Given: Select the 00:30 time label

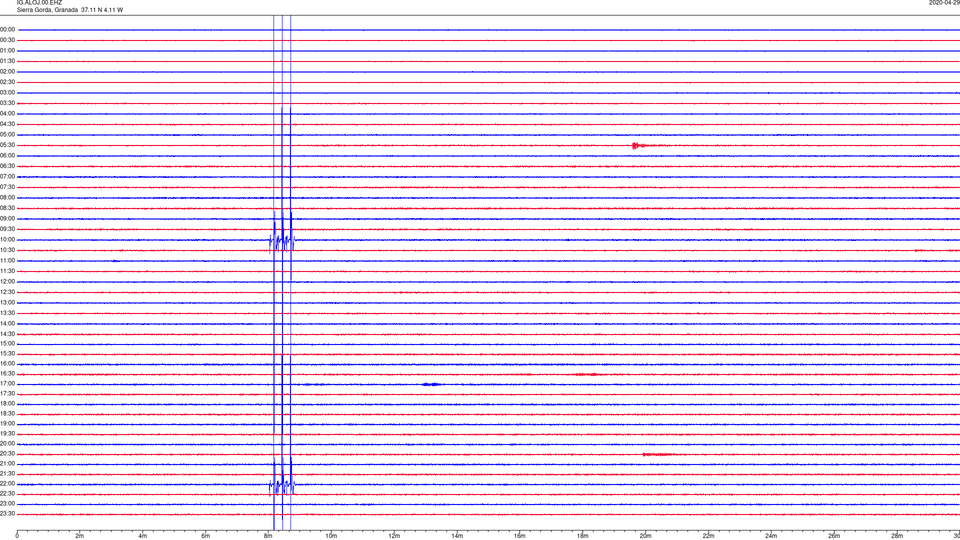Looking at the screenshot, I should coord(7,40).
